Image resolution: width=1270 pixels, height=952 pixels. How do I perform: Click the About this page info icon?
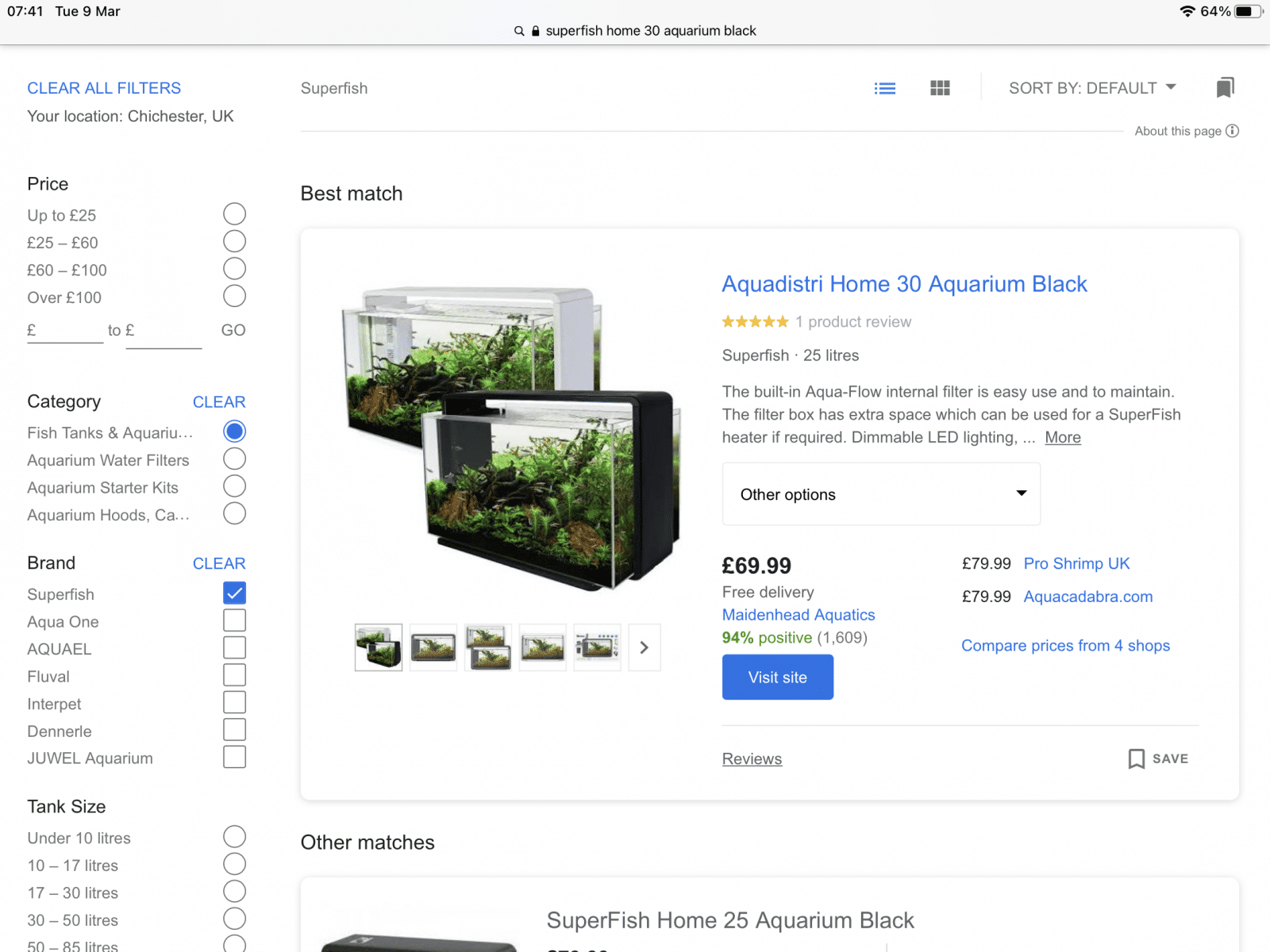(x=1232, y=131)
